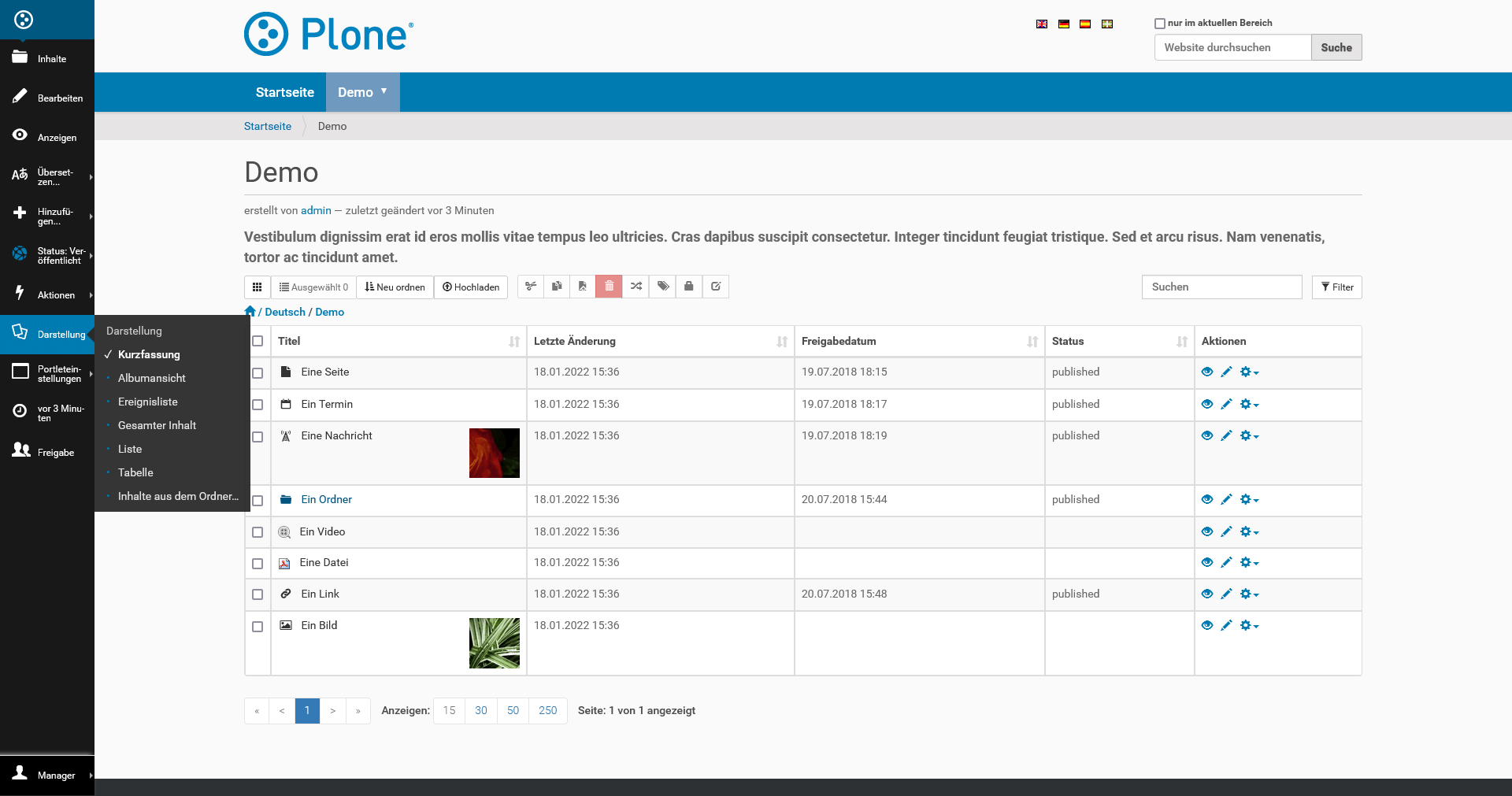Select the Paste icon
Viewport: 1512px width, 796px height.
tap(583, 287)
